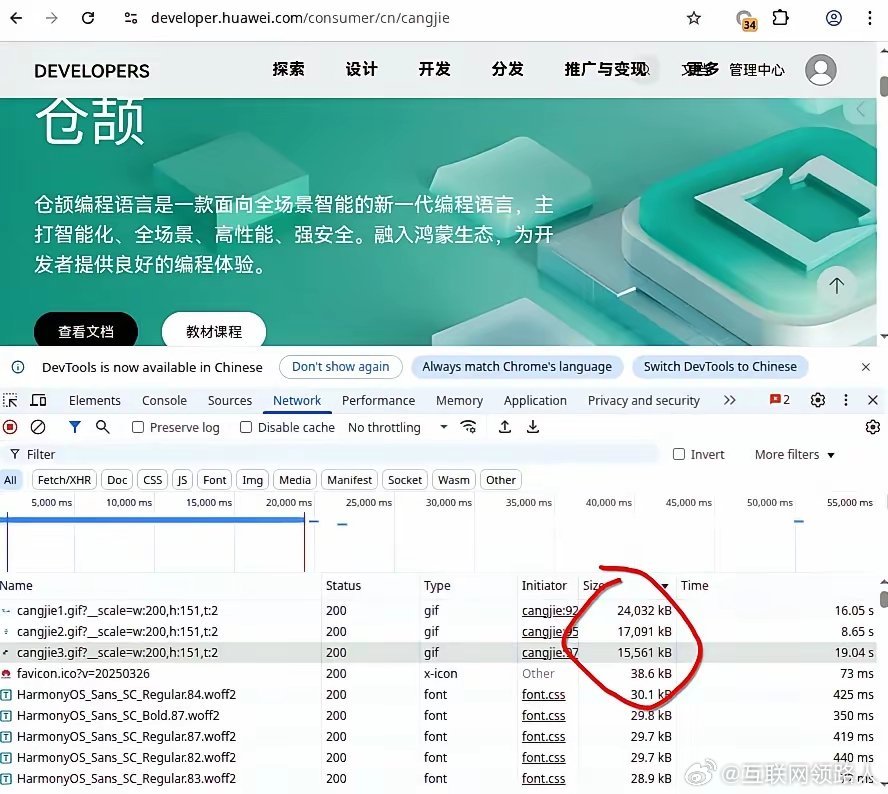888x794 pixels.
Task: Select cangjie1.gif request row
Action: (438, 611)
